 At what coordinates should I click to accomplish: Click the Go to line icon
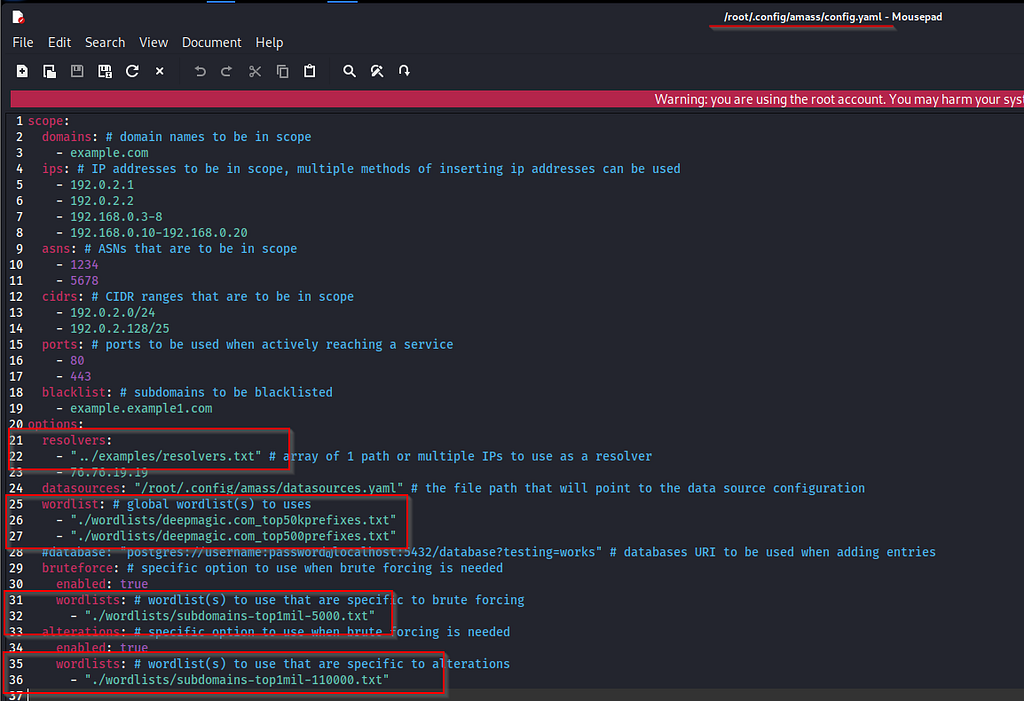point(404,71)
